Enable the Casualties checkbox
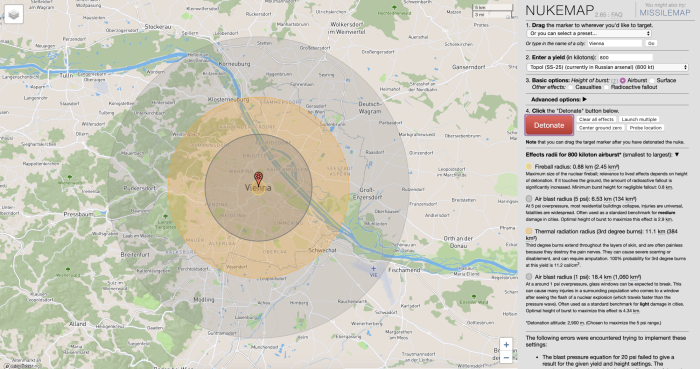700x369 pixels. [571, 87]
